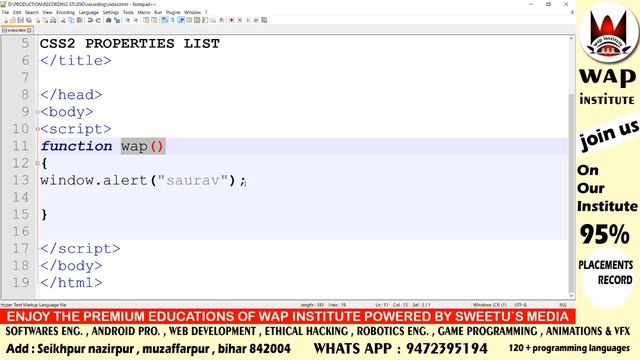Open the Run menu

(158, 12)
